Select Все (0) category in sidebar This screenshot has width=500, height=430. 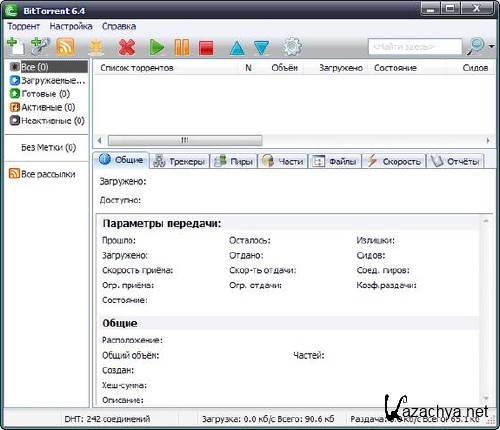coord(49,67)
